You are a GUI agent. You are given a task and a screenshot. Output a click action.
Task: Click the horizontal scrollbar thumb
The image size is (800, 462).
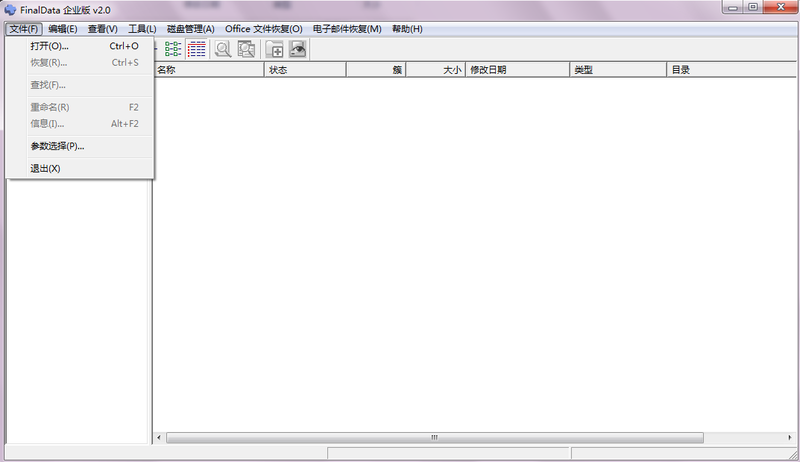click(435, 438)
